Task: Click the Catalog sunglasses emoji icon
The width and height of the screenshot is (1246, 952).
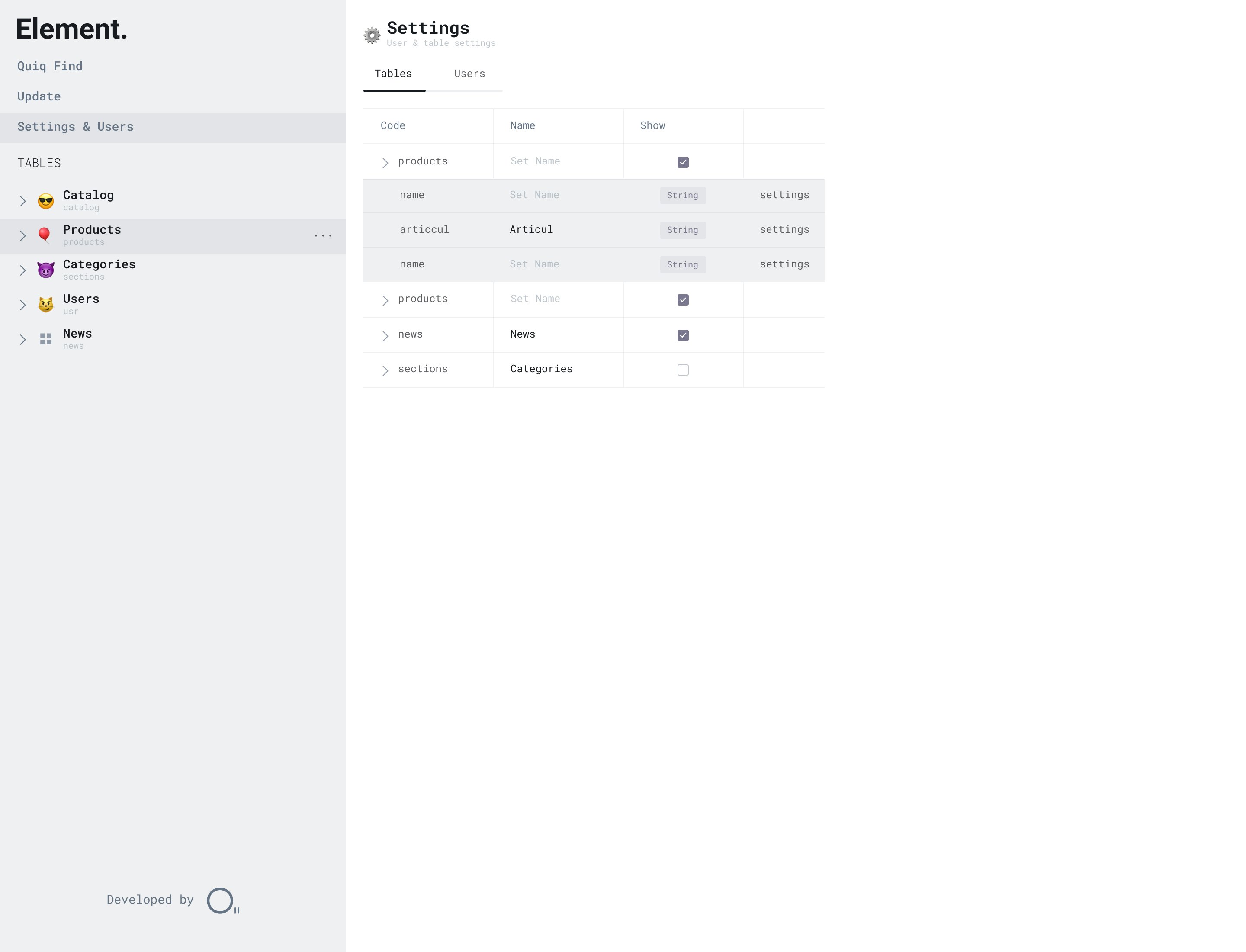Action: click(x=46, y=201)
